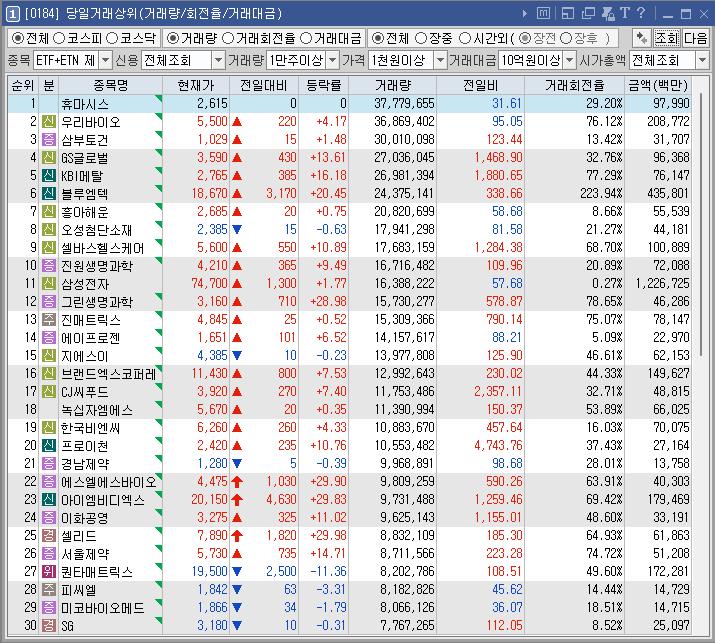Click the numbered '1' screen icon in the title bar
The image size is (715, 643).
pyautogui.click(x=12, y=14)
